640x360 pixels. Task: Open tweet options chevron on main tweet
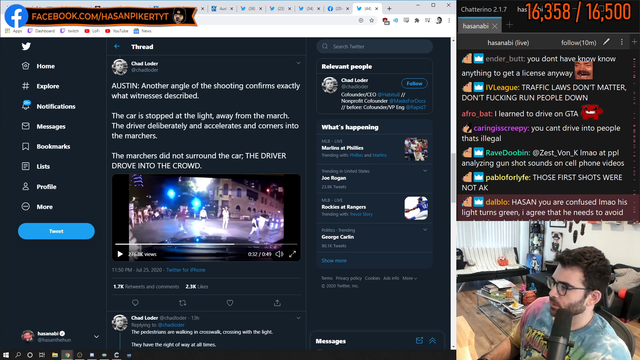tap(298, 63)
